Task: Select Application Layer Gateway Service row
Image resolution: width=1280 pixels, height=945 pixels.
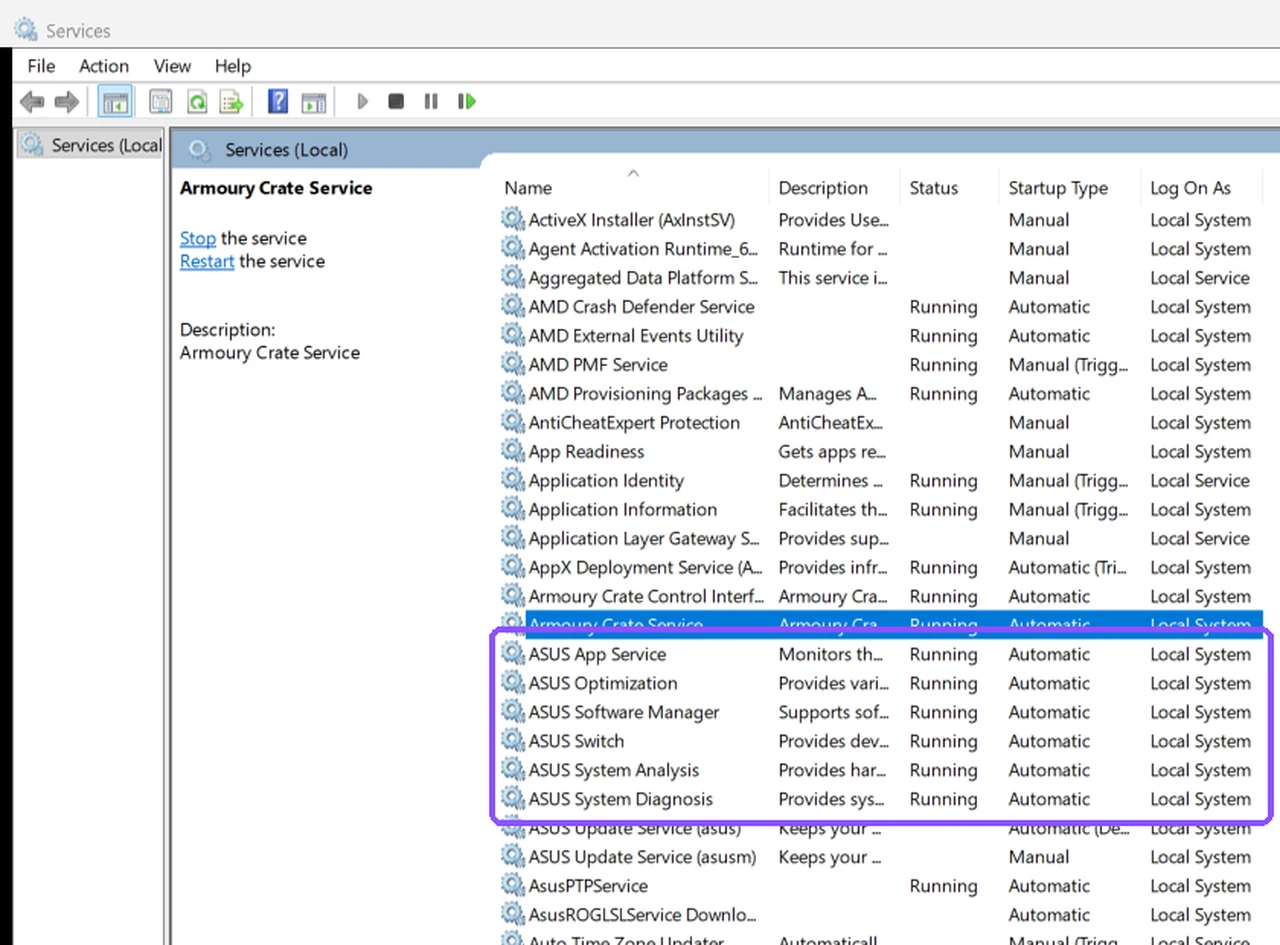Action: [x=882, y=538]
